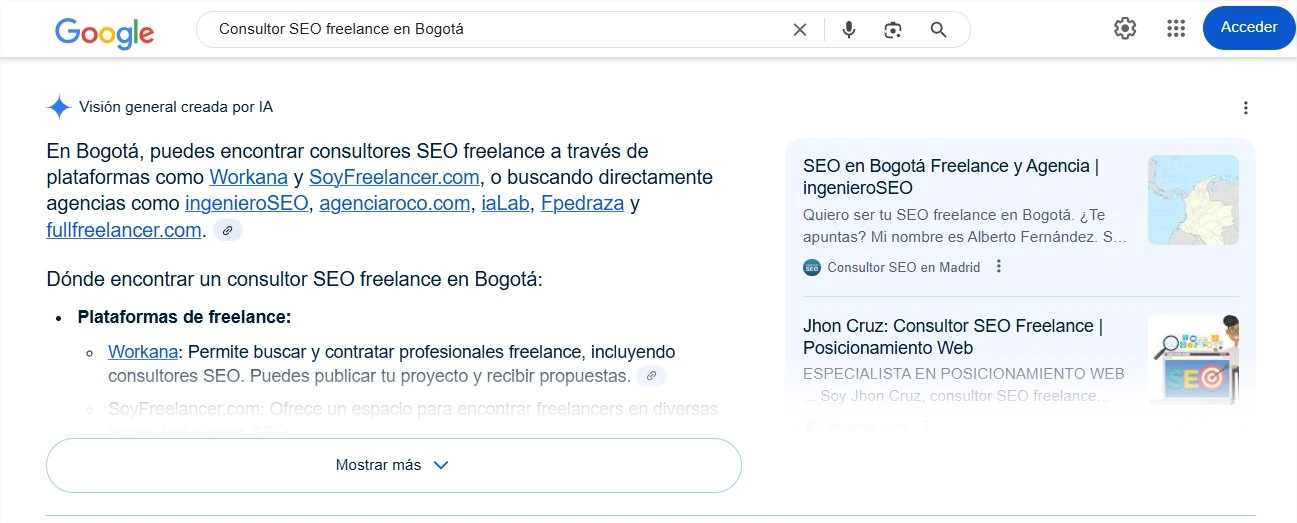This screenshot has height=523, width=1297.
Task: Sign in with the Acceder button
Action: coord(1249,28)
